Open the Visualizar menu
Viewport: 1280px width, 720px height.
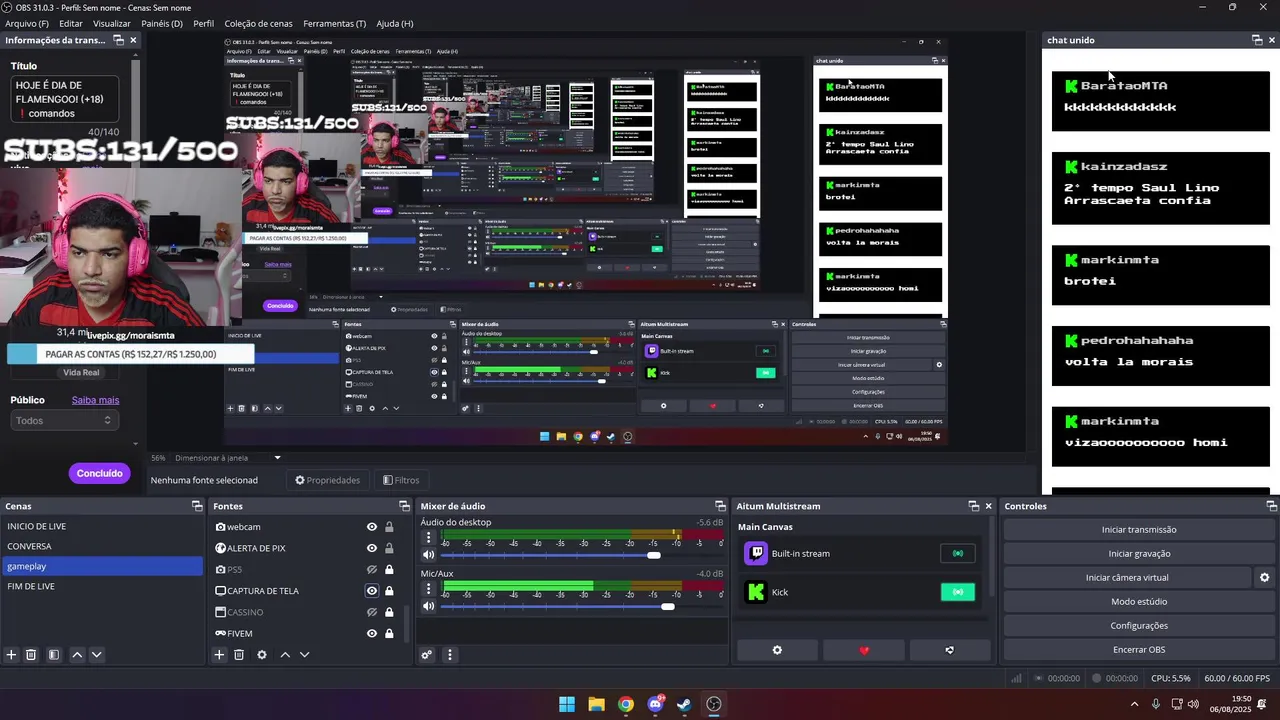[x=112, y=23]
